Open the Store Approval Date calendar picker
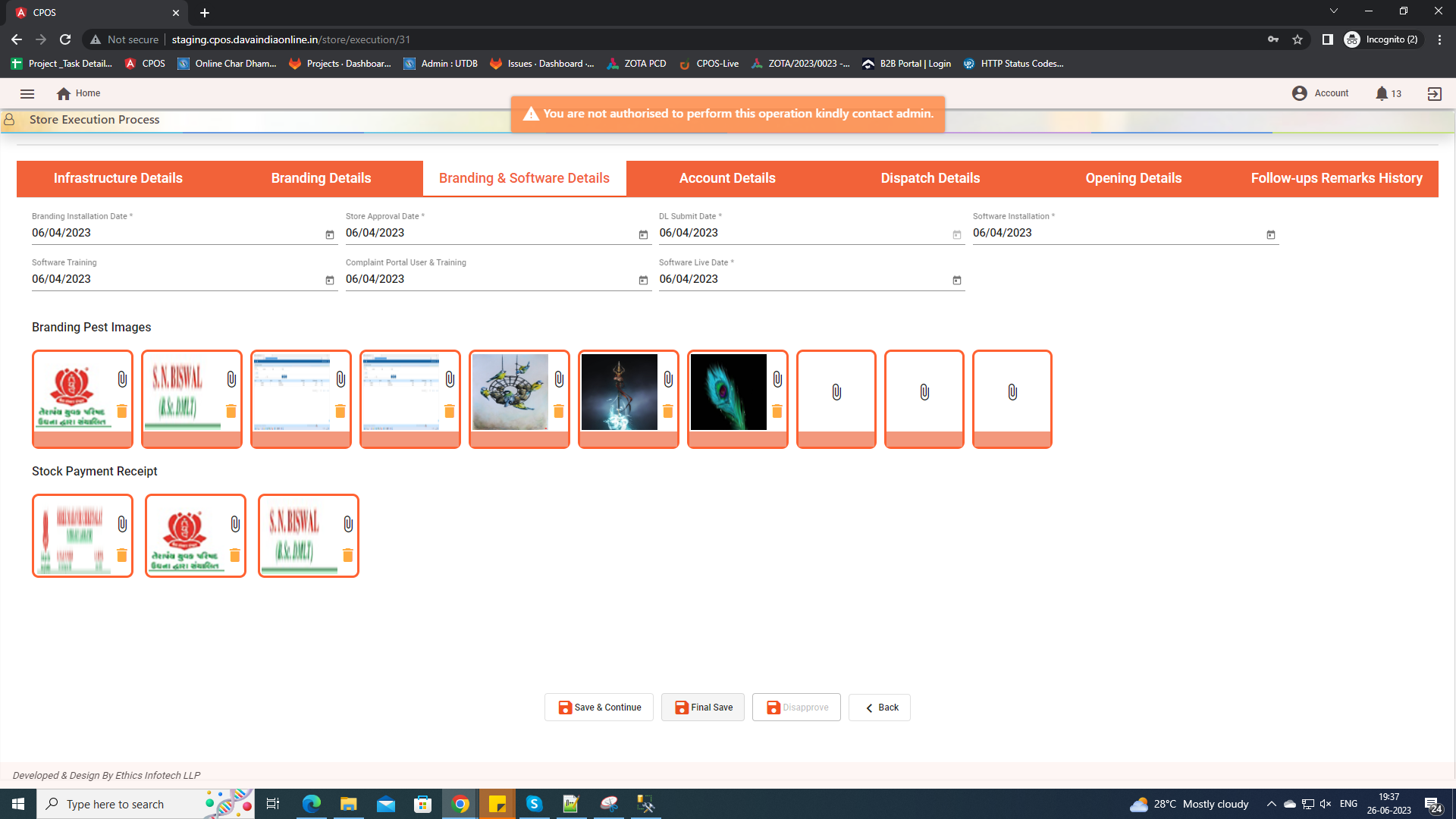1456x819 pixels. (x=643, y=234)
